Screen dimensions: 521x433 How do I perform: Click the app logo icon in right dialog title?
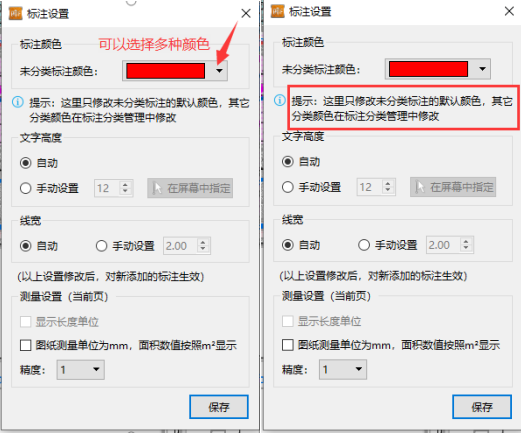(278, 11)
